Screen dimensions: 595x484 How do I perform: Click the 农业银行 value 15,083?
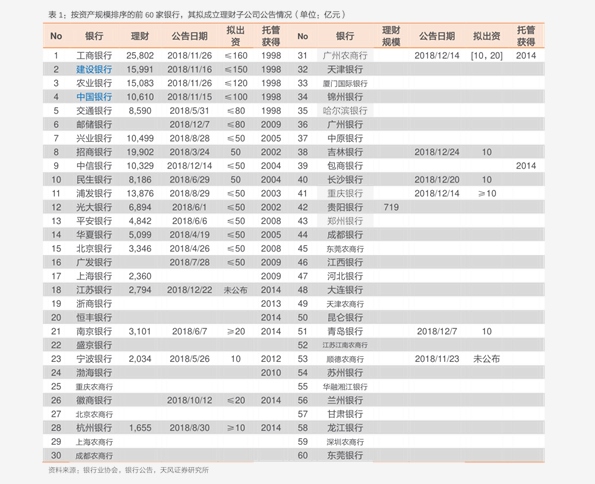pyautogui.click(x=140, y=83)
